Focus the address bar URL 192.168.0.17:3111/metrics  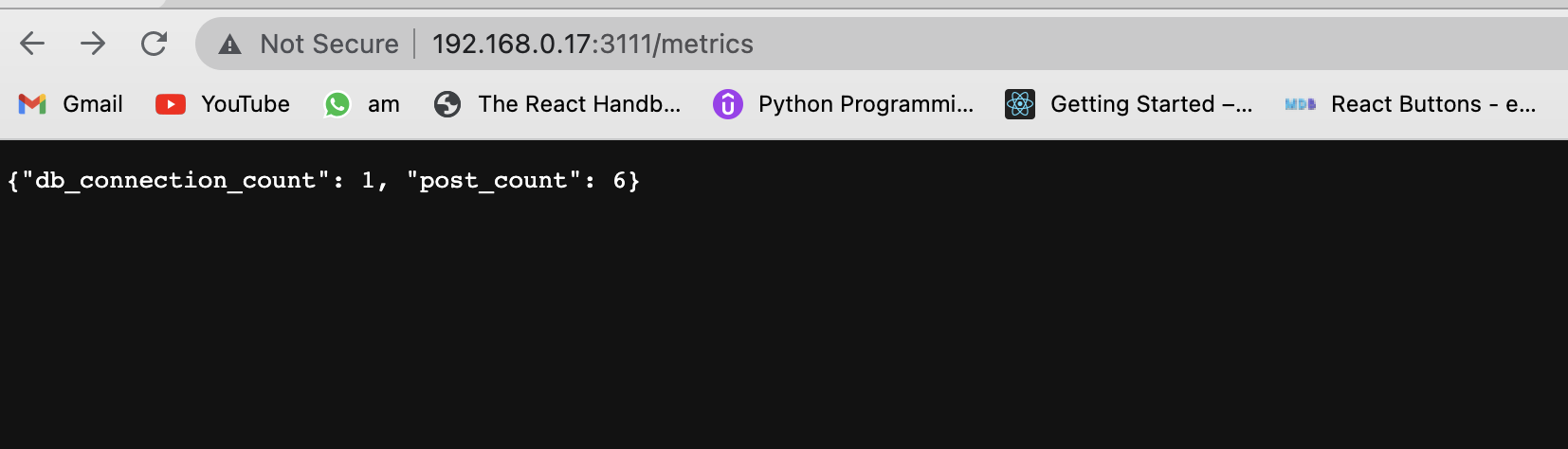click(x=593, y=45)
